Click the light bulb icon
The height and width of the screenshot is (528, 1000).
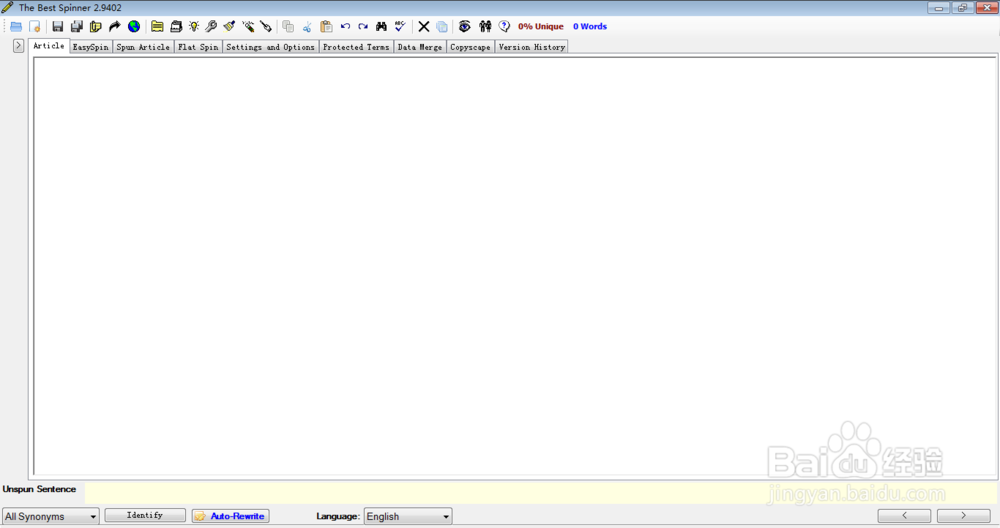click(x=194, y=27)
